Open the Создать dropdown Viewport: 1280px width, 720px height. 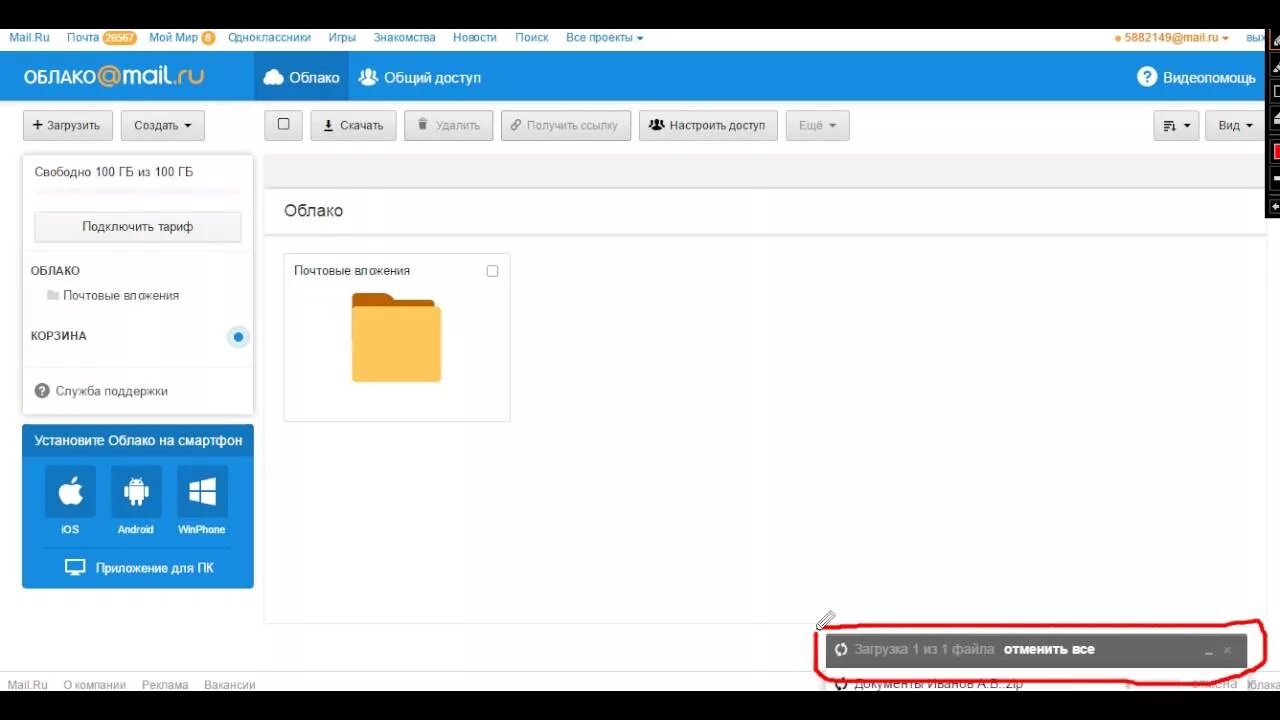[163, 126]
